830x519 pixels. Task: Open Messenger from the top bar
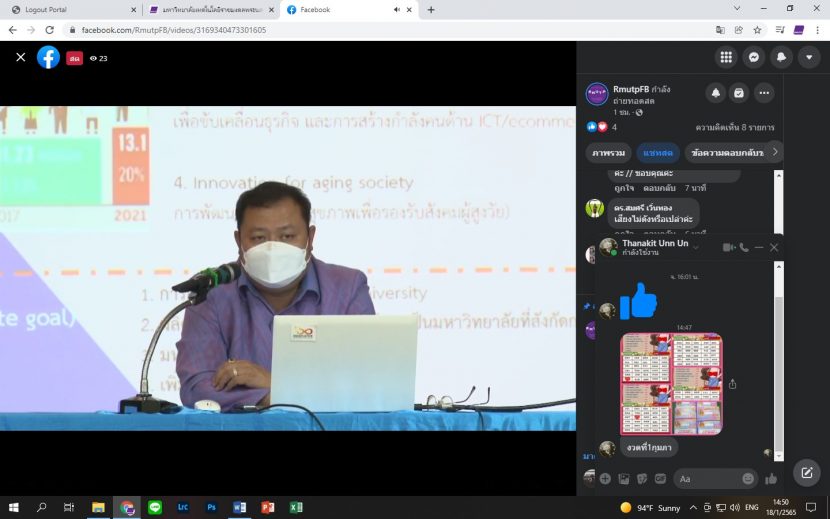(754, 57)
